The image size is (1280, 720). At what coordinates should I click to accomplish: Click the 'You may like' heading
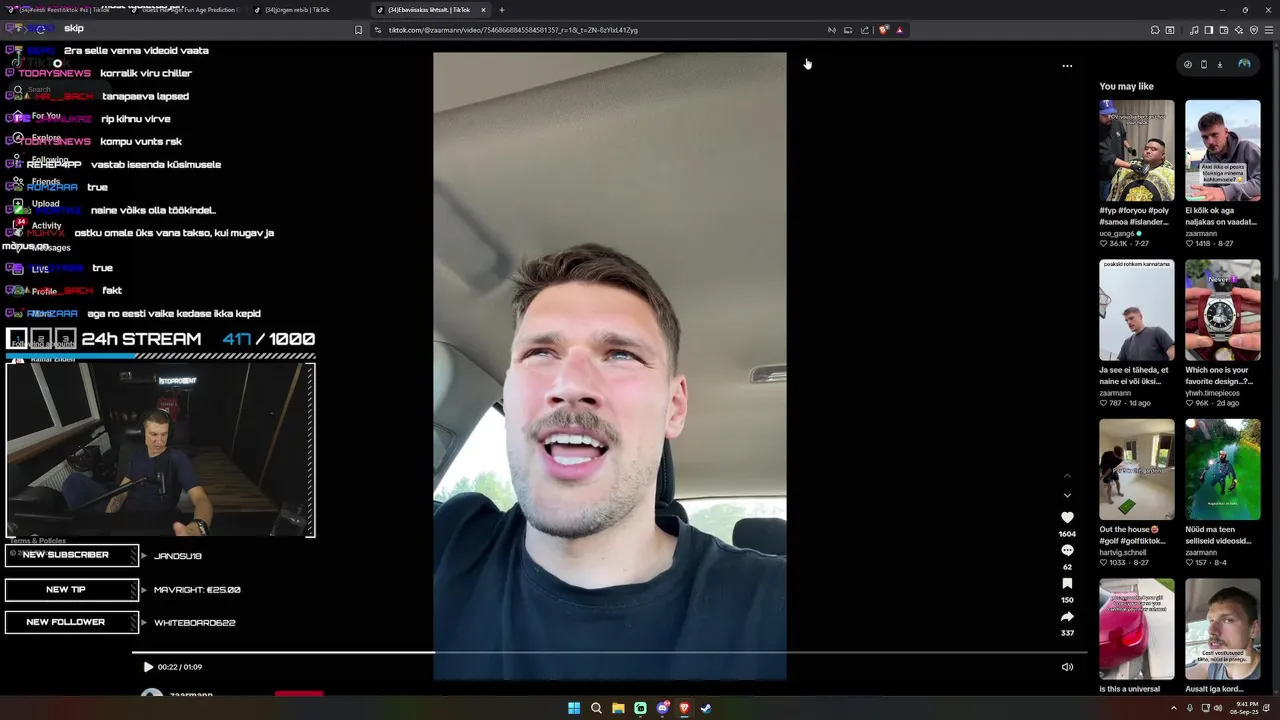[x=1126, y=86]
